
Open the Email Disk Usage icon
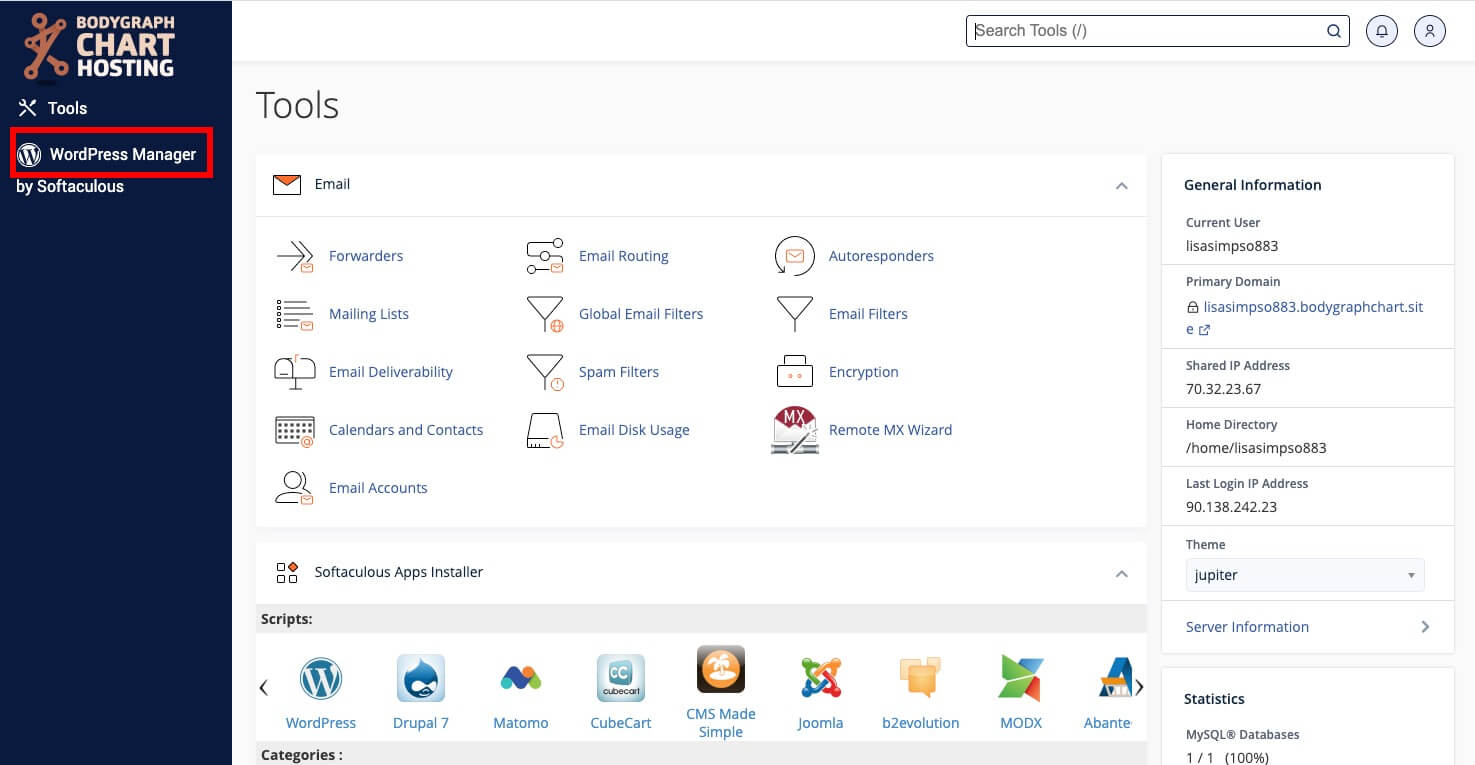pyautogui.click(x=545, y=430)
